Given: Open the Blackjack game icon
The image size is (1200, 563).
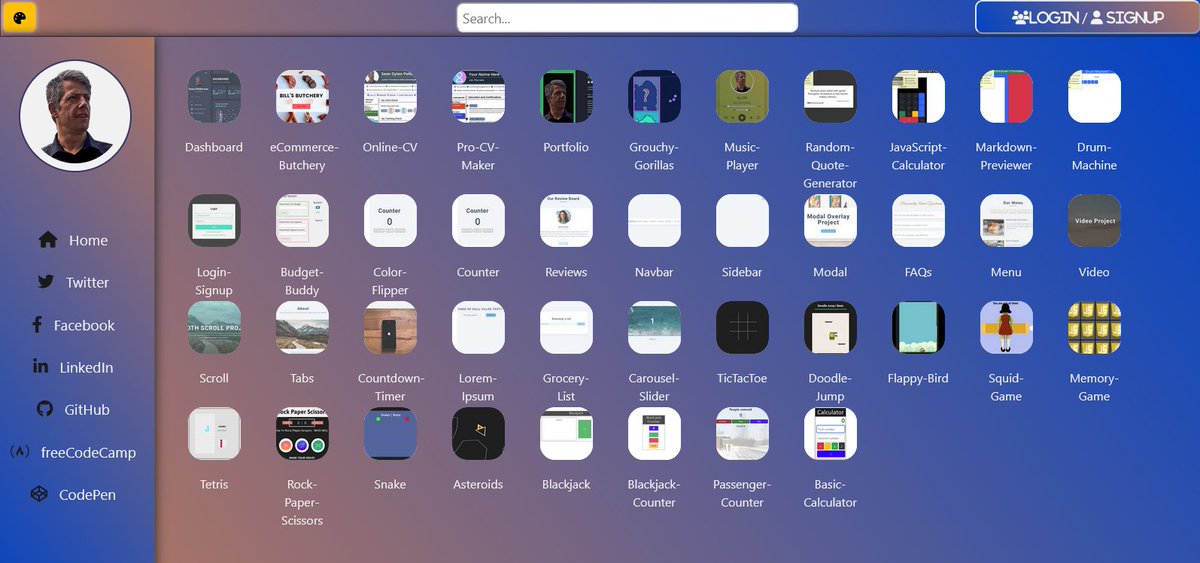Looking at the screenshot, I should click(x=566, y=433).
